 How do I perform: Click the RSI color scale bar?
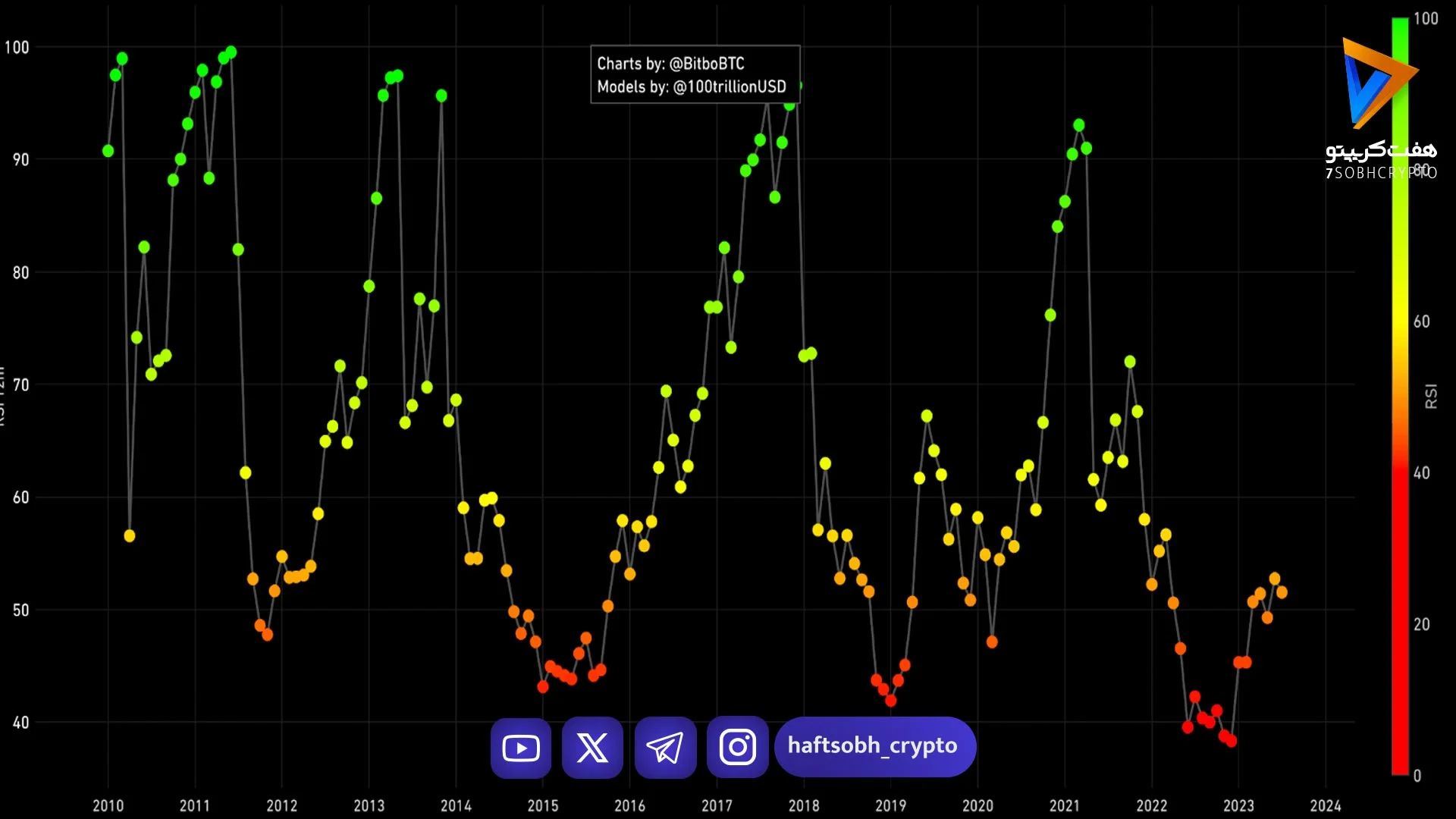coord(1400,396)
